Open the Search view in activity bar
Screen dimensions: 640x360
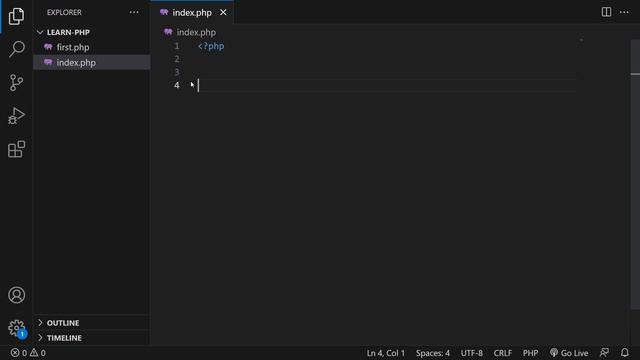point(16,49)
